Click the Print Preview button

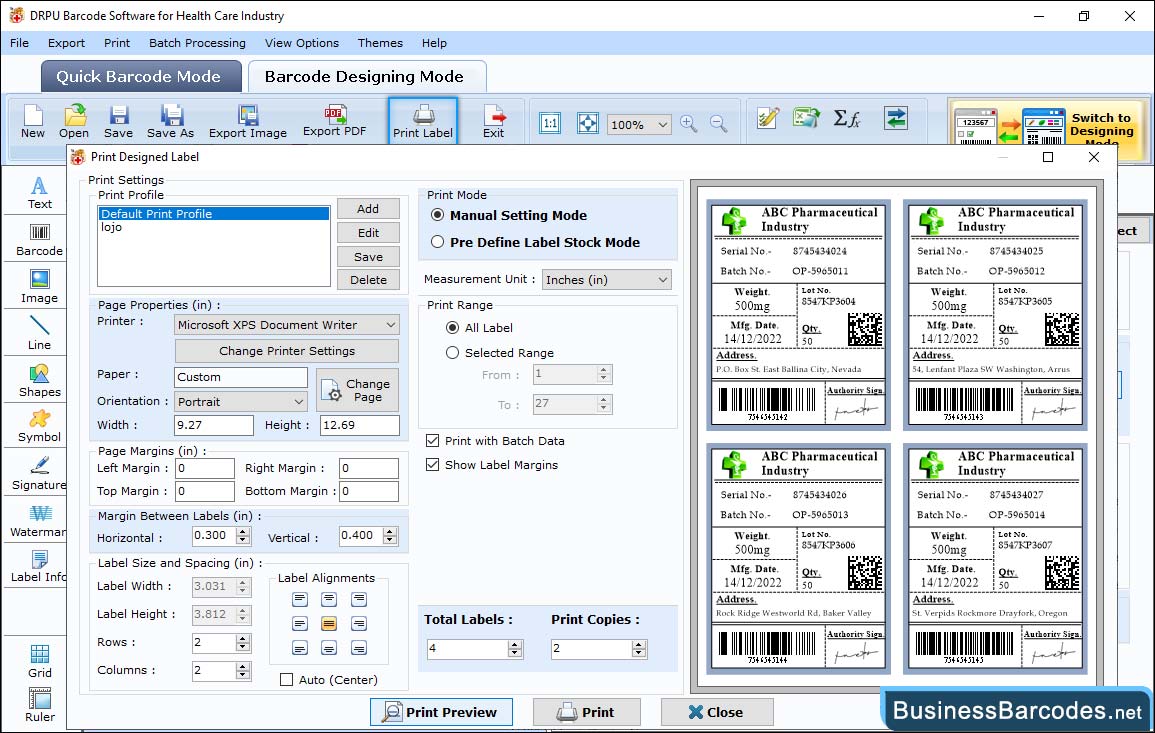(x=441, y=712)
